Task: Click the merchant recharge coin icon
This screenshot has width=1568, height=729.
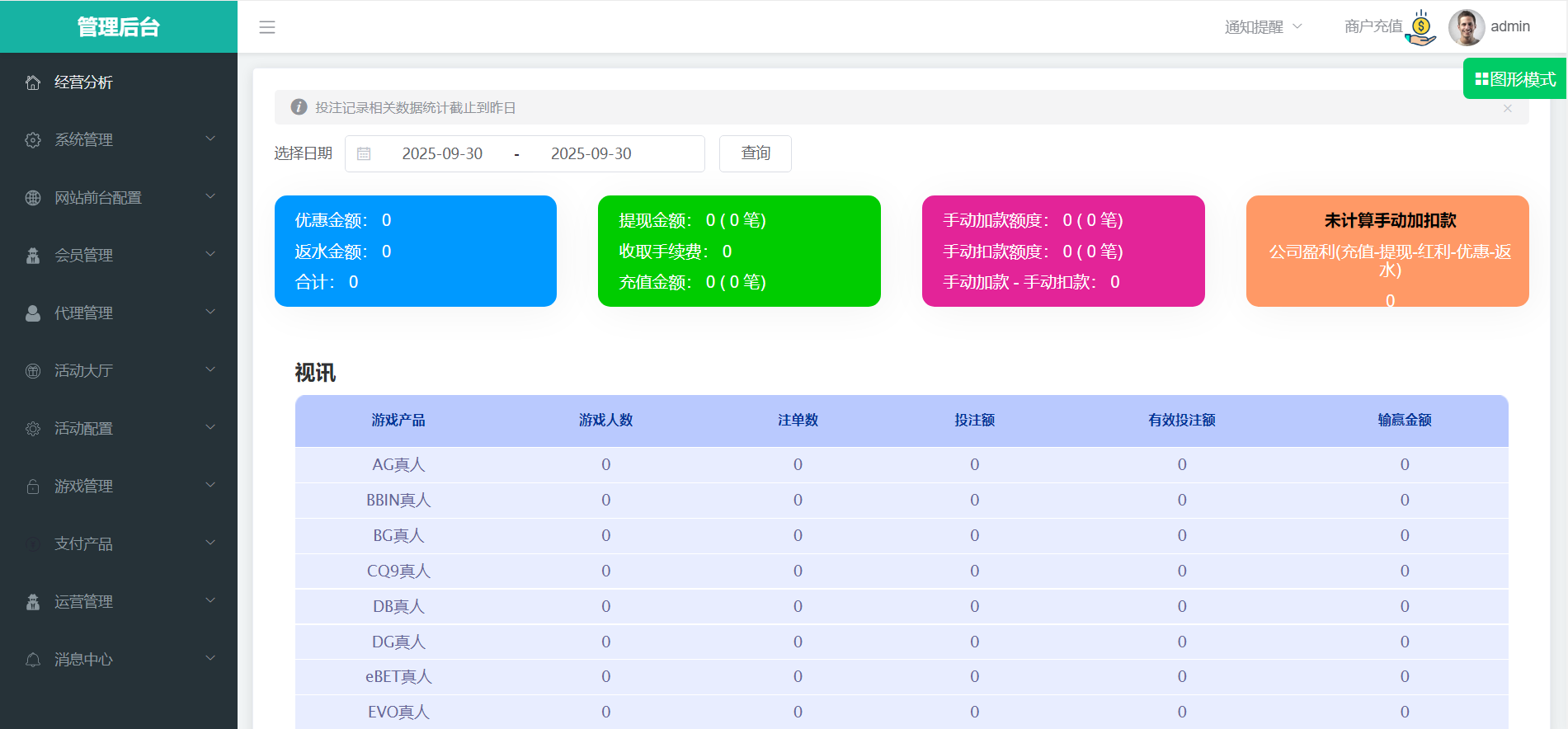Action: [1421, 27]
